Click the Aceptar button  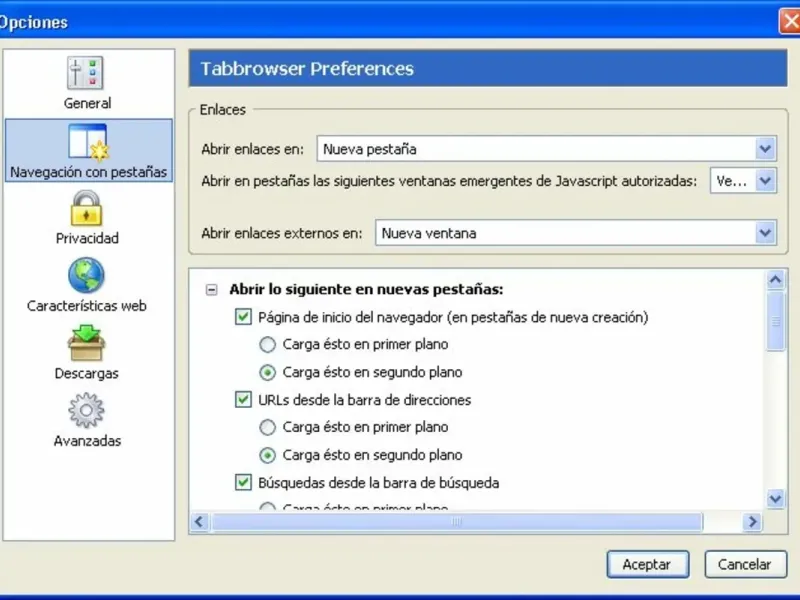click(x=646, y=564)
